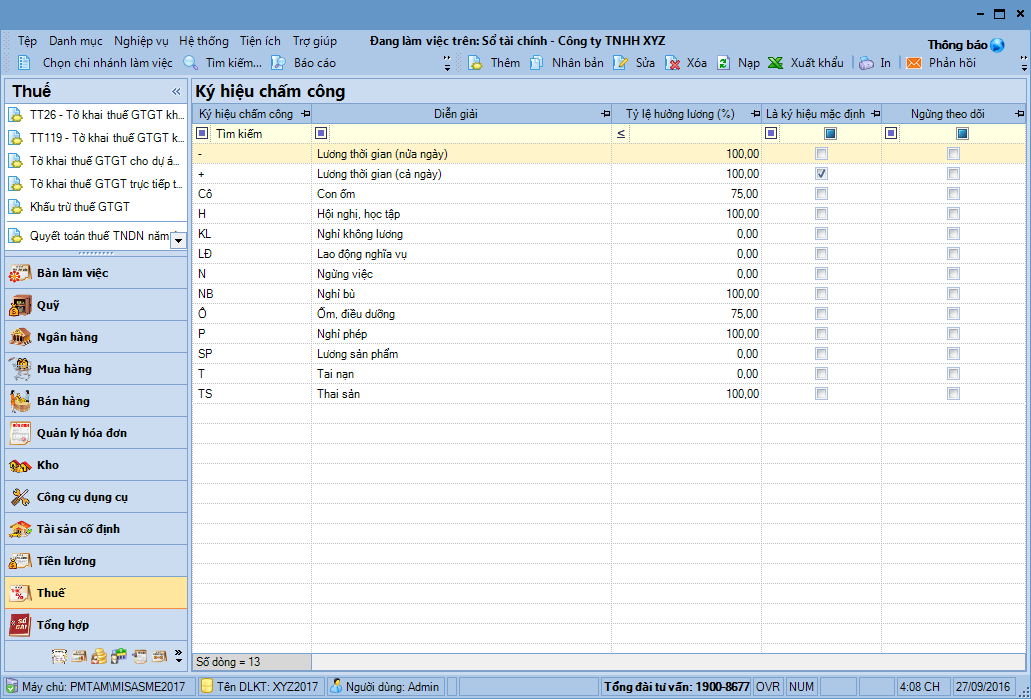The height and width of the screenshot is (700, 1031).
Task: Open filter operator dropdown for Diễn giải column
Action: point(321,134)
